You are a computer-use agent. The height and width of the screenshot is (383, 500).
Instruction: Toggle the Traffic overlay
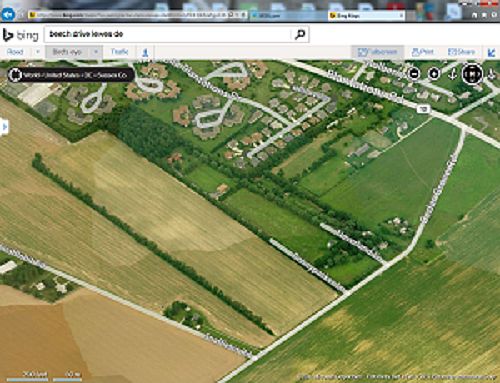tap(119, 52)
